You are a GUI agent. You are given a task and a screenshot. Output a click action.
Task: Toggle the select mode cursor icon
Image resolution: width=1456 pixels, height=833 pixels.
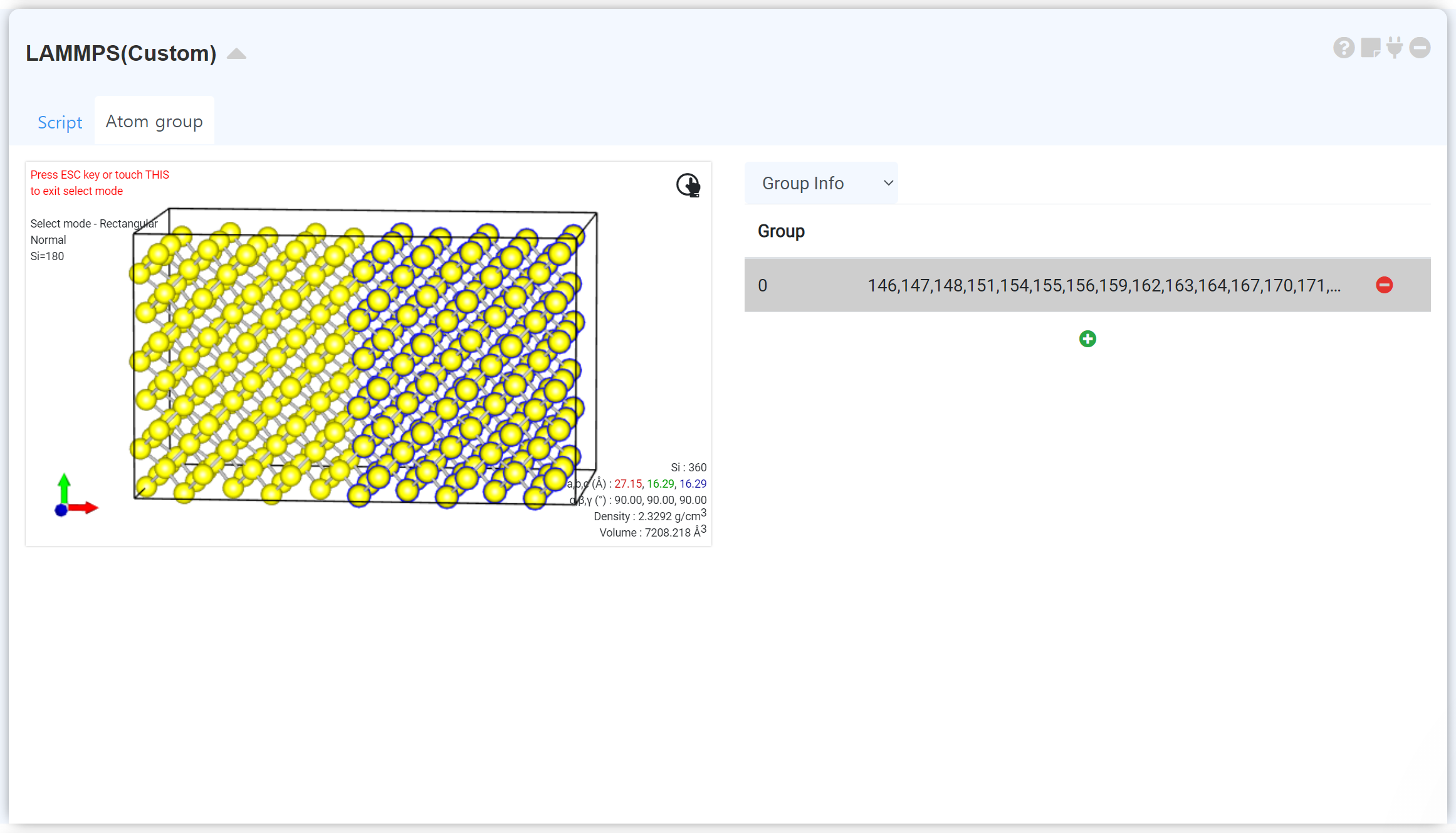tap(688, 186)
